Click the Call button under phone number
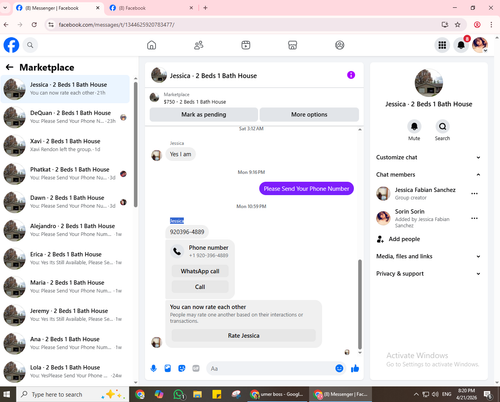 tap(200, 287)
